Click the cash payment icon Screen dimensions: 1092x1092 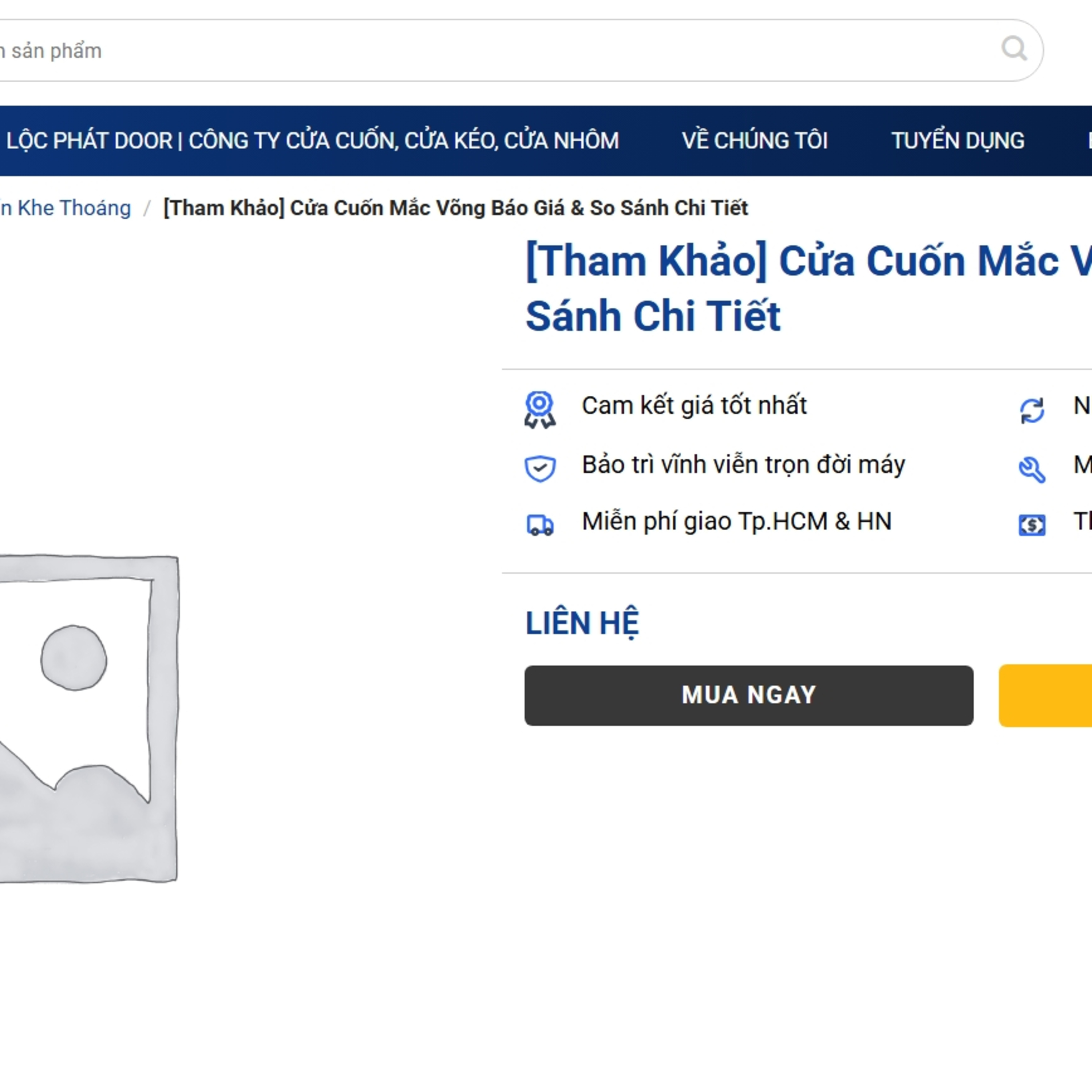pos(1032,525)
